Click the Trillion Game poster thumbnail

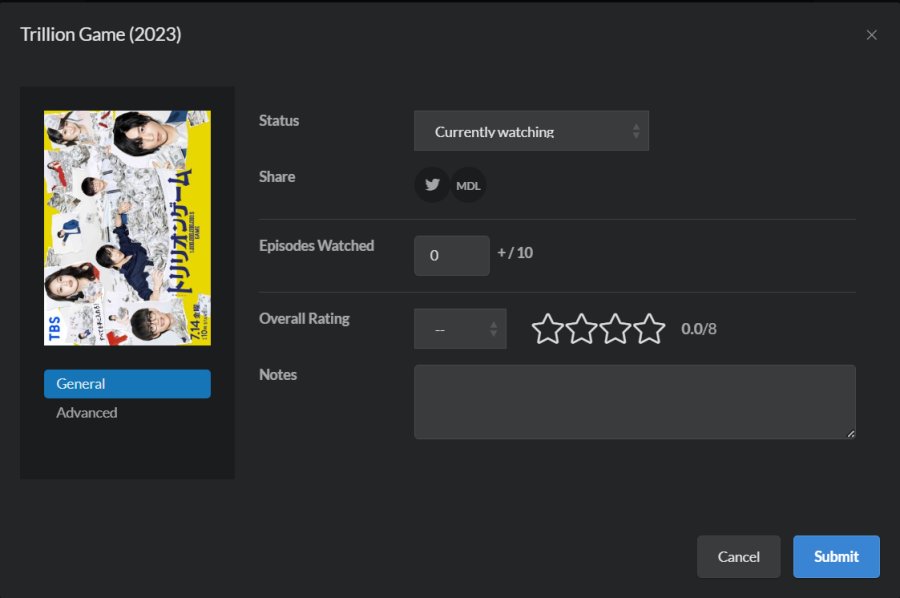point(127,228)
